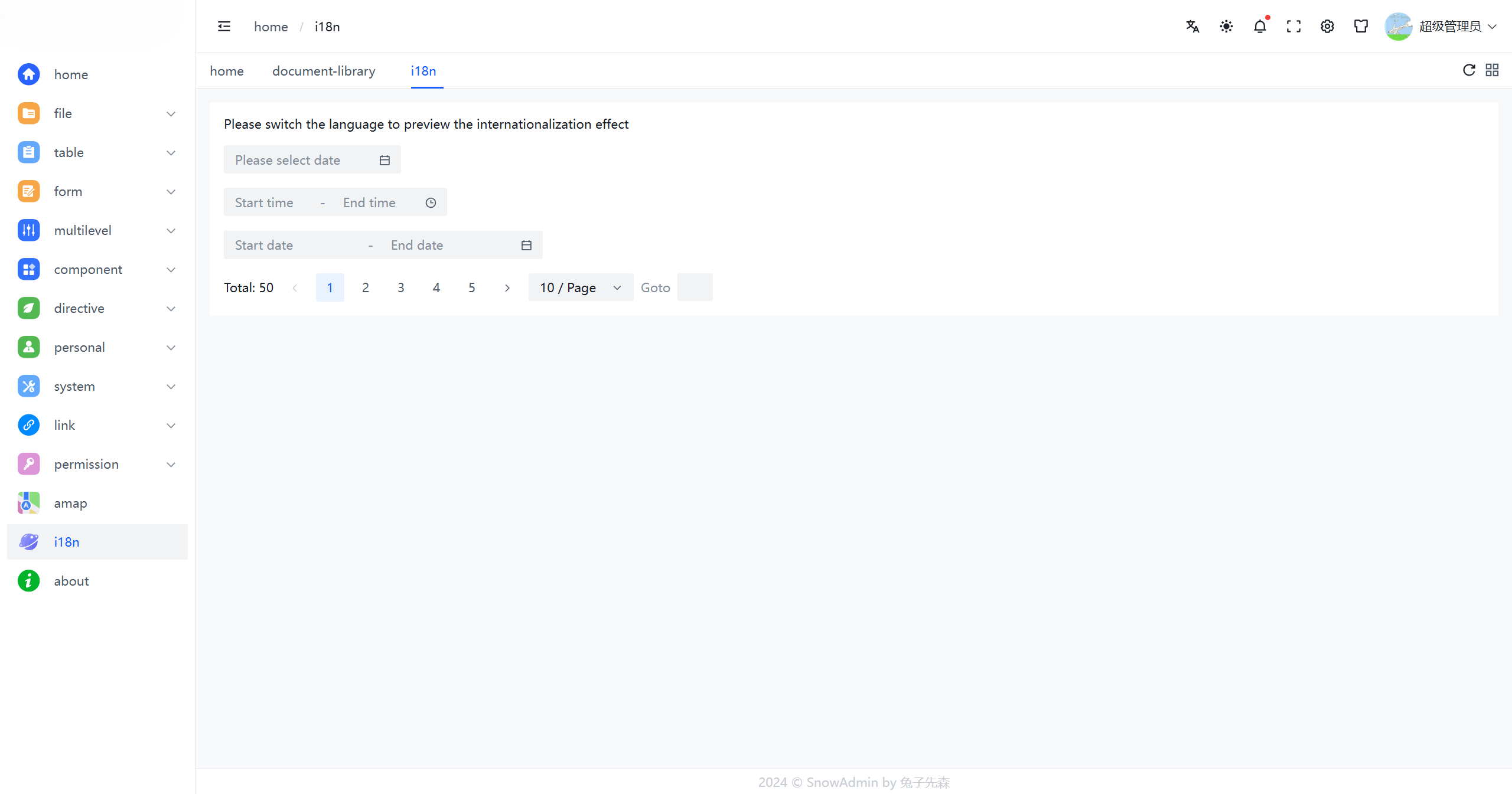
Task: Switch to the home tab
Action: (x=227, y=71)
